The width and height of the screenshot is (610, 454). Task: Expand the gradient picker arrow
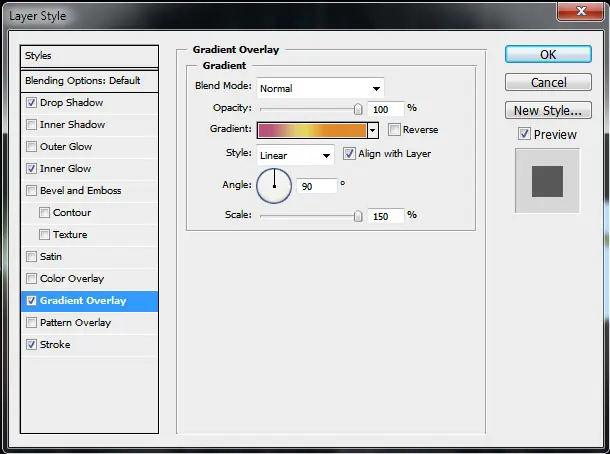[372, 130]
